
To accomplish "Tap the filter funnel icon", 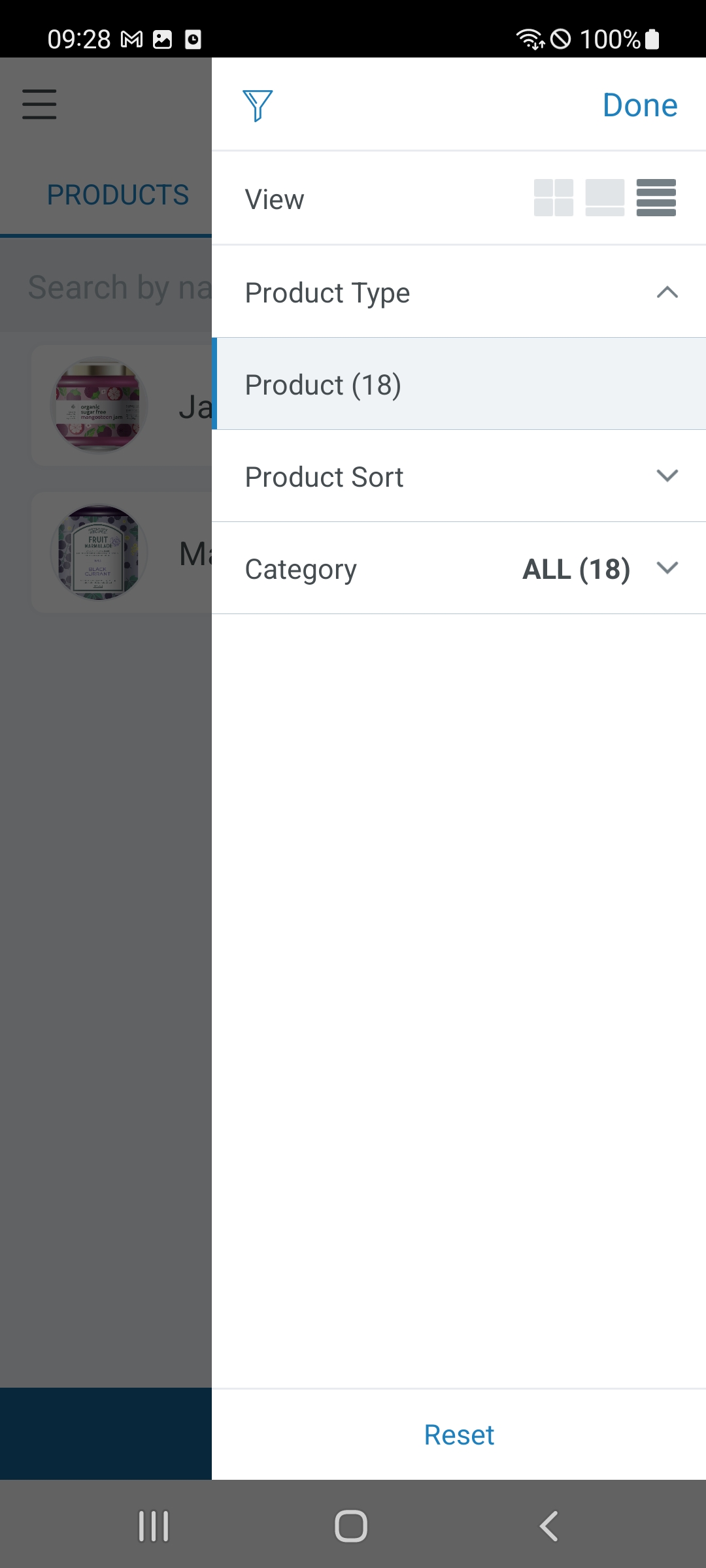I will [258, 105].
